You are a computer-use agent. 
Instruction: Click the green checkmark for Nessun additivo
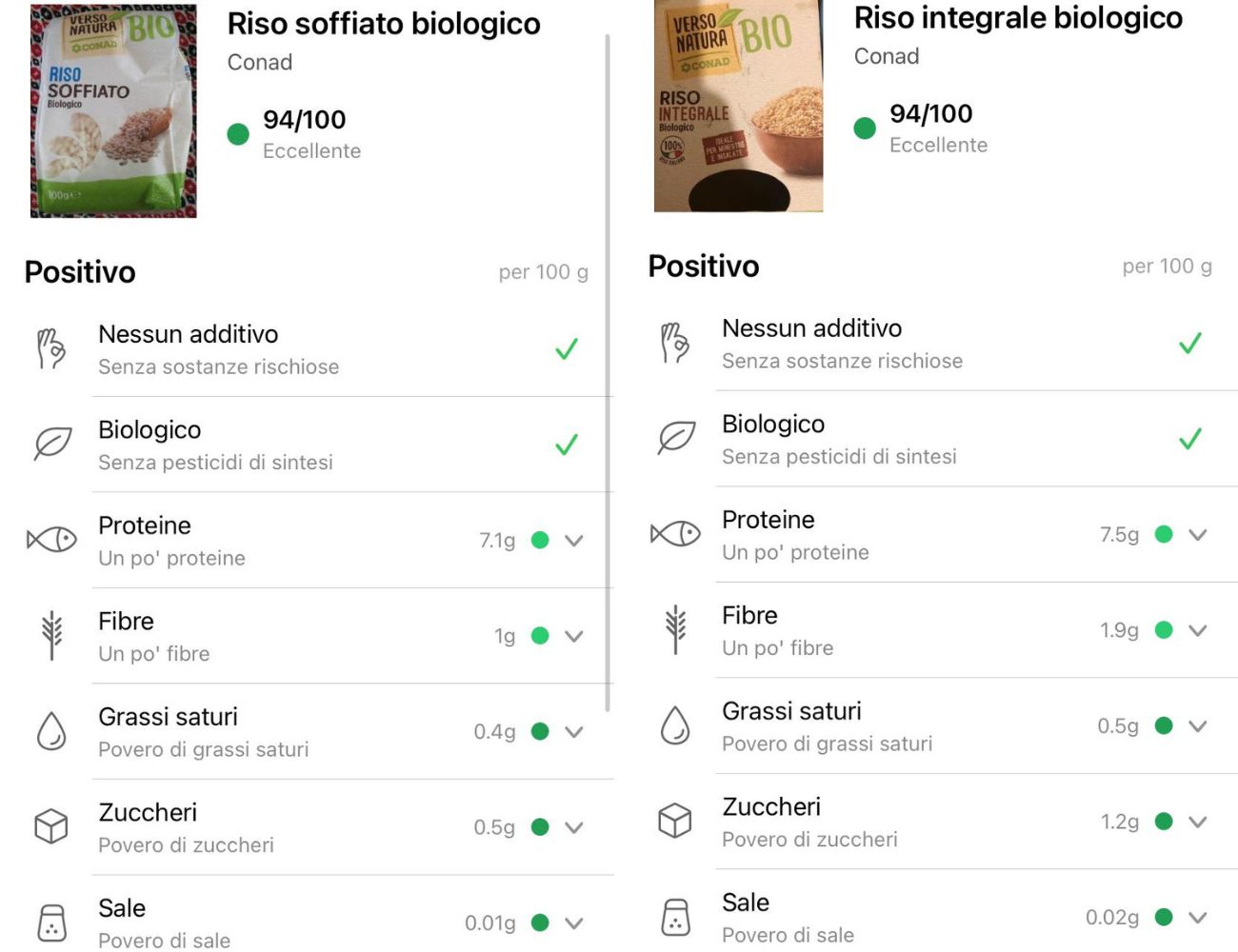pyautogui.click(x=565, y=350)
